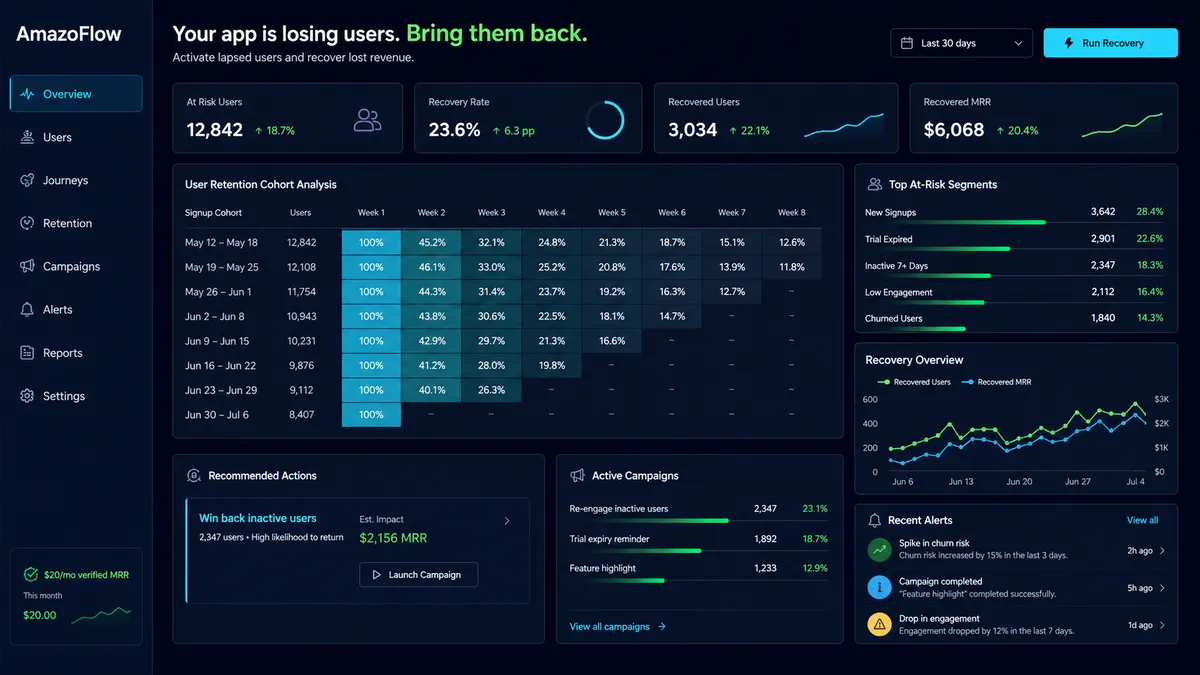
Task: Go to the Users section
Action: (76, 137)
